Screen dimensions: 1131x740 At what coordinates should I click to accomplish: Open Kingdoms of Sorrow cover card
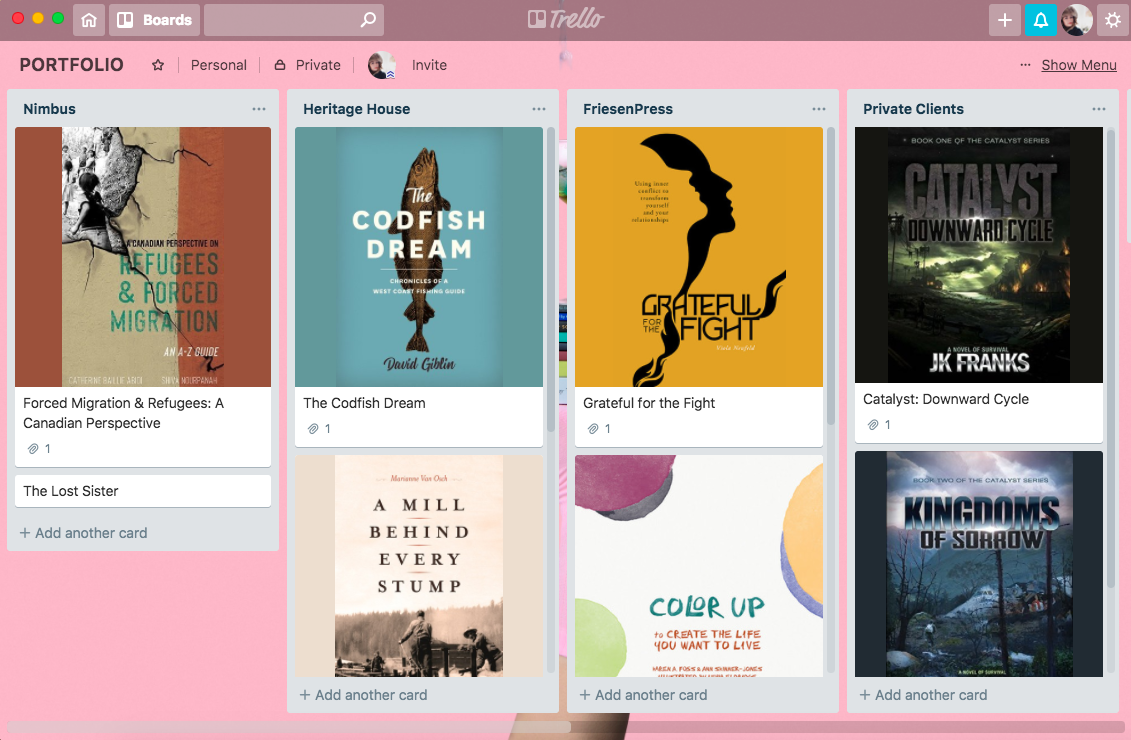tap(979, 564)
